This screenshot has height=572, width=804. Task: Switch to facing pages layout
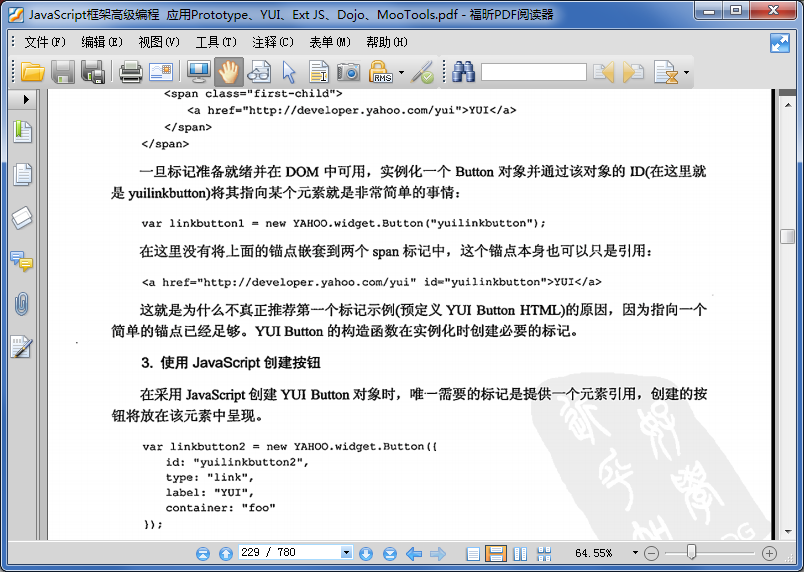tap(520, 554)
